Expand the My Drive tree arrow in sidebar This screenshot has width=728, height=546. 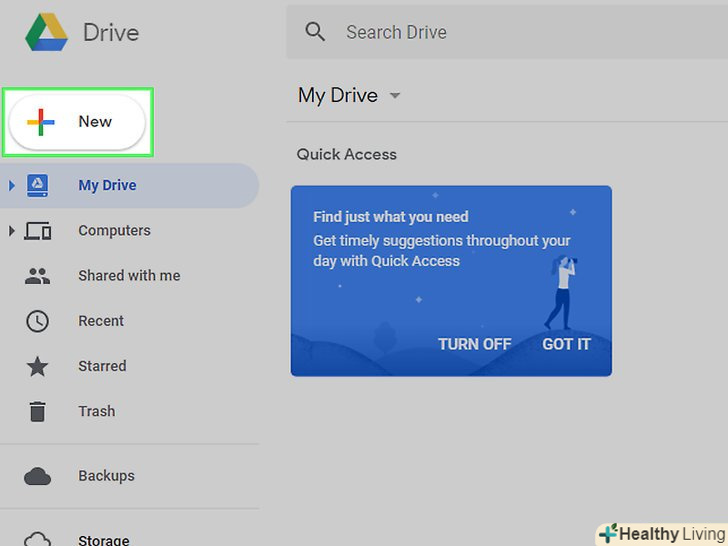coord(12,186)
